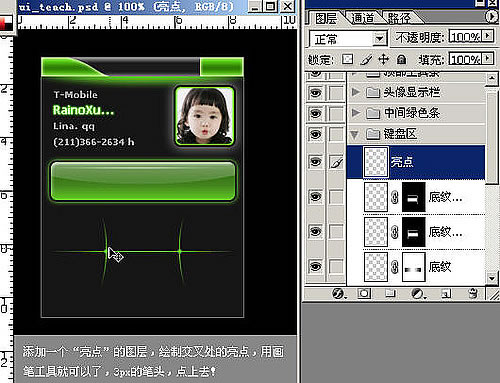Open the 不透明度 opacity slider arrow

point(488,35)
